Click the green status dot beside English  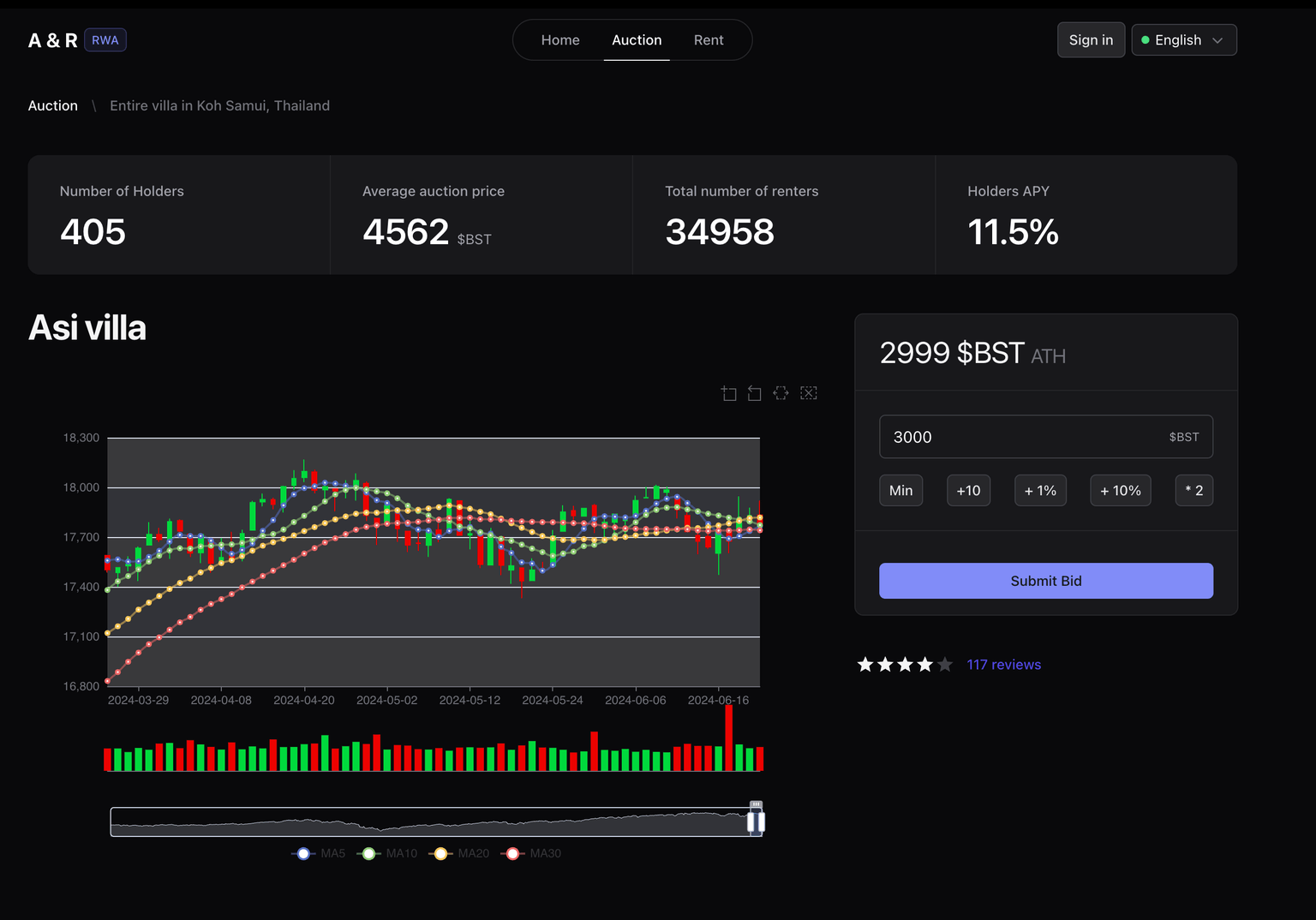[x=1146, y=40]
